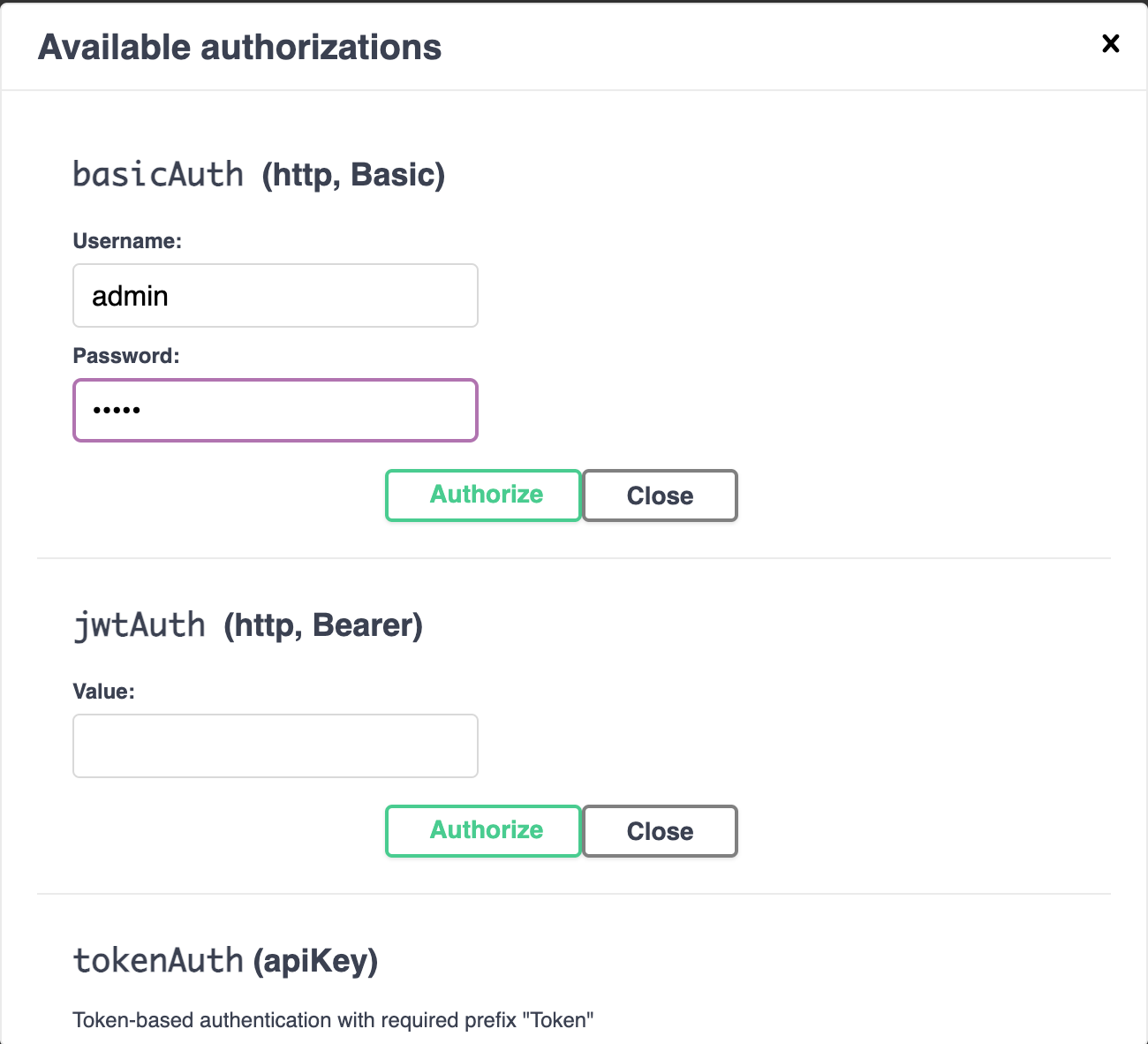Click into the basicAuth Password field

click(276, 410)
